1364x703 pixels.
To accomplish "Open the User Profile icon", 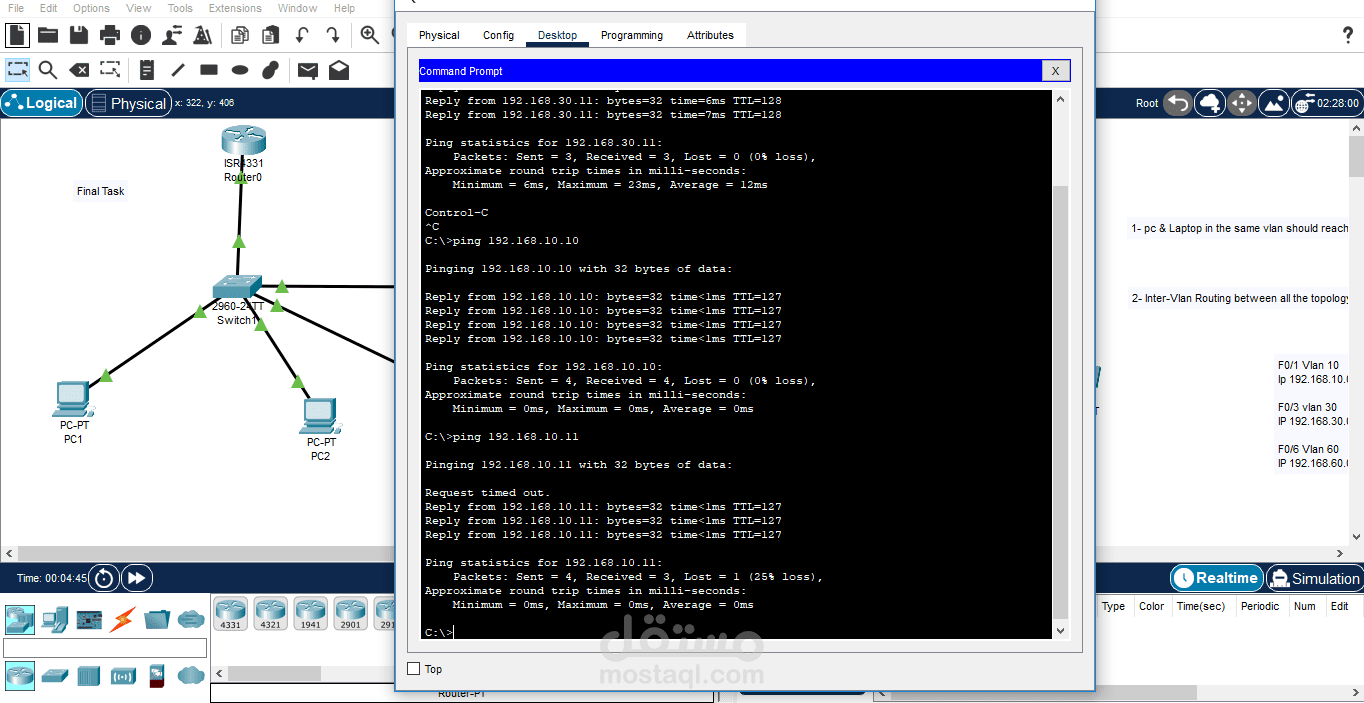I will point(172,35).
